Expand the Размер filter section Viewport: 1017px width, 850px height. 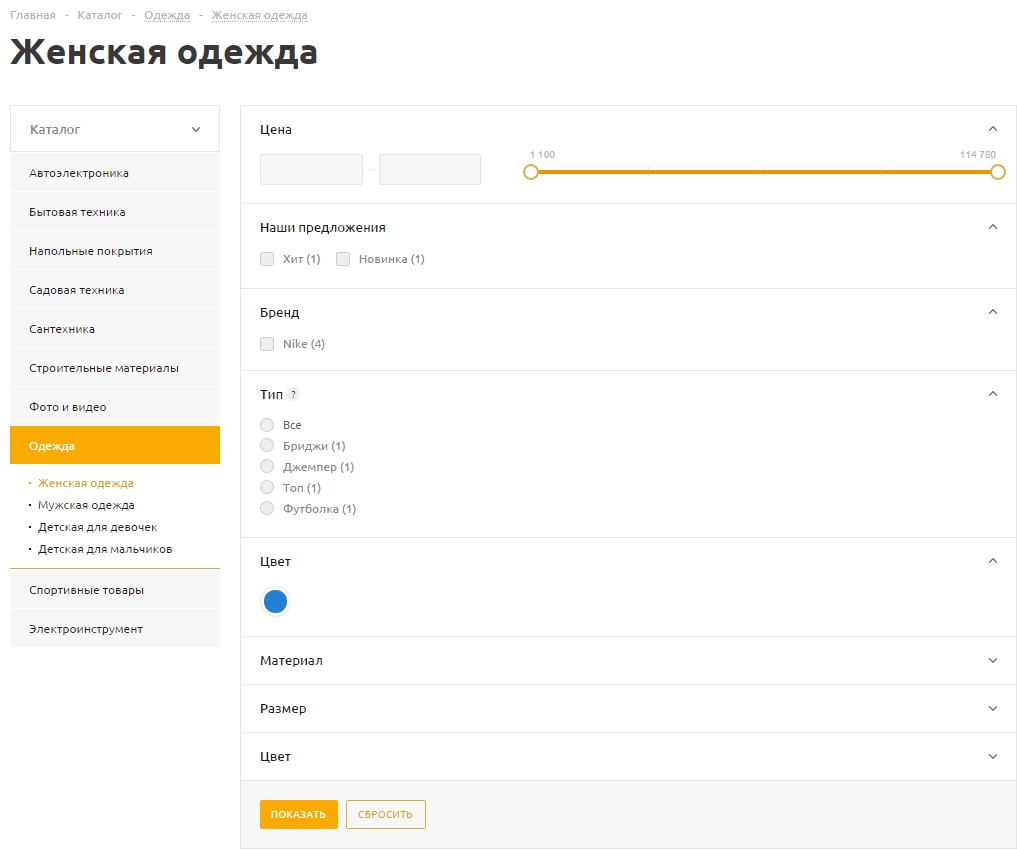click(992, 709)
